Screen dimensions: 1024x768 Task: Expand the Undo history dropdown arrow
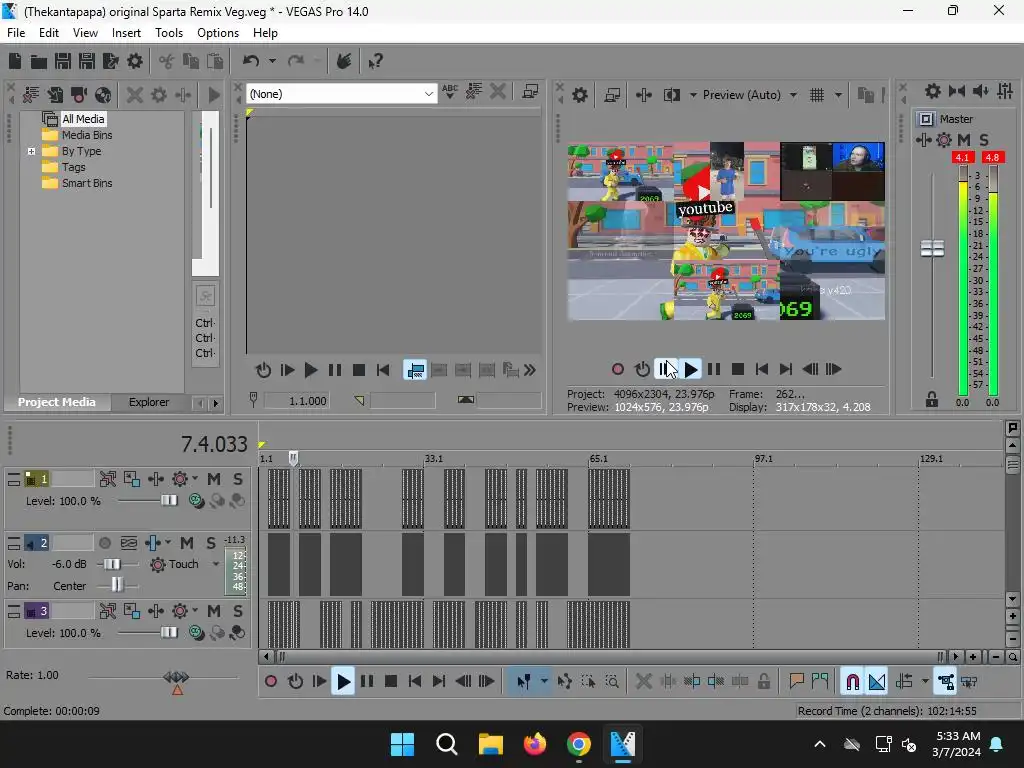pos(272,61)
